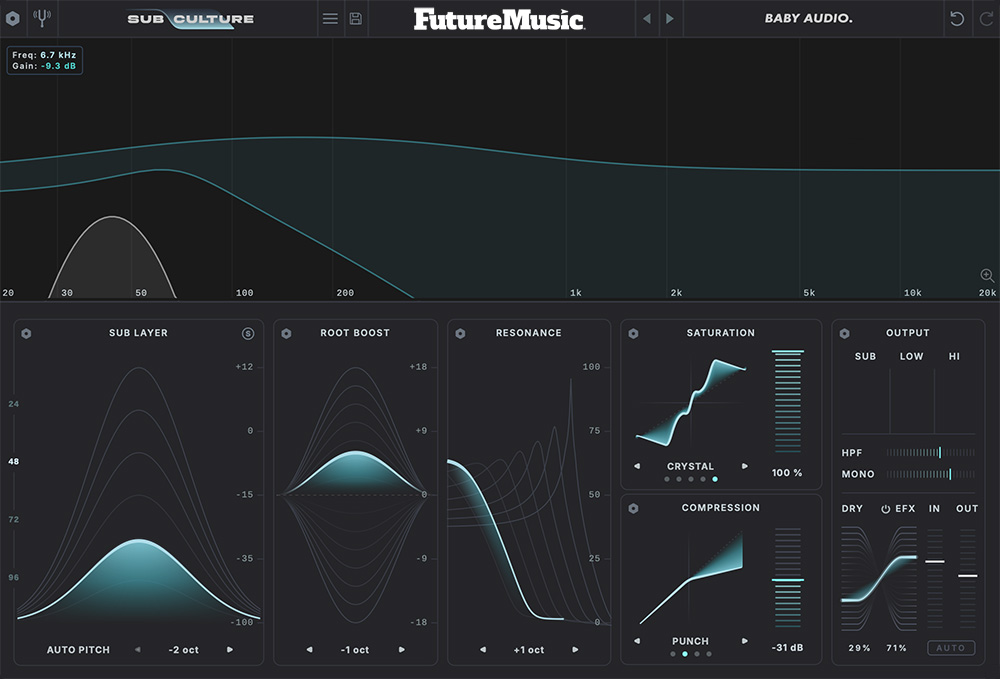This screenshot has width=1000, height=679.
Task: Step Resonance octave left from +1 oct
Action: coord(483,650)
